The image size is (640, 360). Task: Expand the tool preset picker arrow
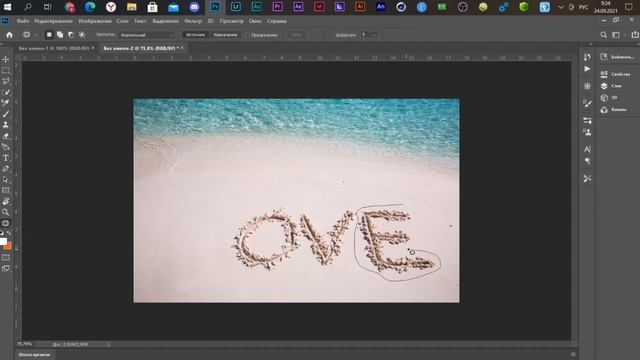coord(36,35)
